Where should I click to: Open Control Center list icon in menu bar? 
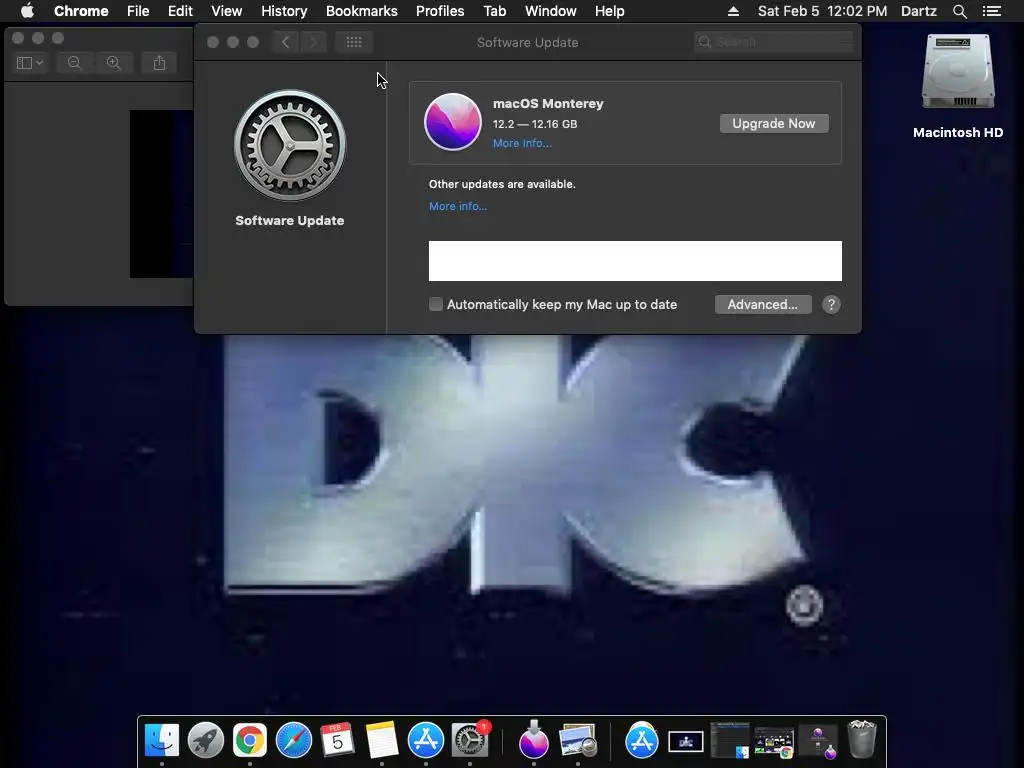tap(992, 11)
